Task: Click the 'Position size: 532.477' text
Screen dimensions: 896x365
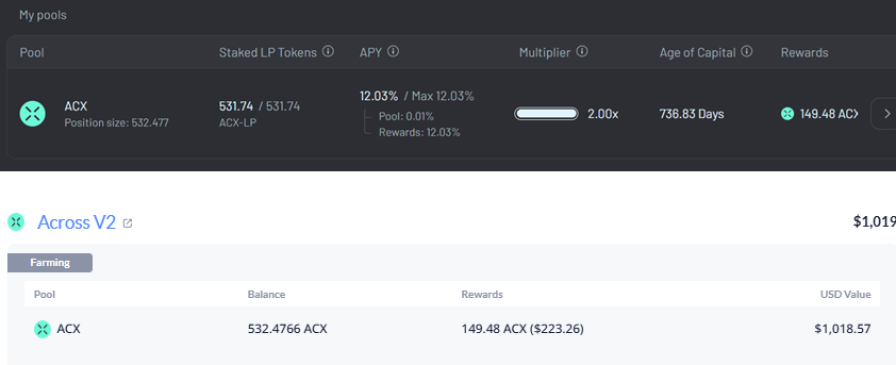Action: point(117,123)
